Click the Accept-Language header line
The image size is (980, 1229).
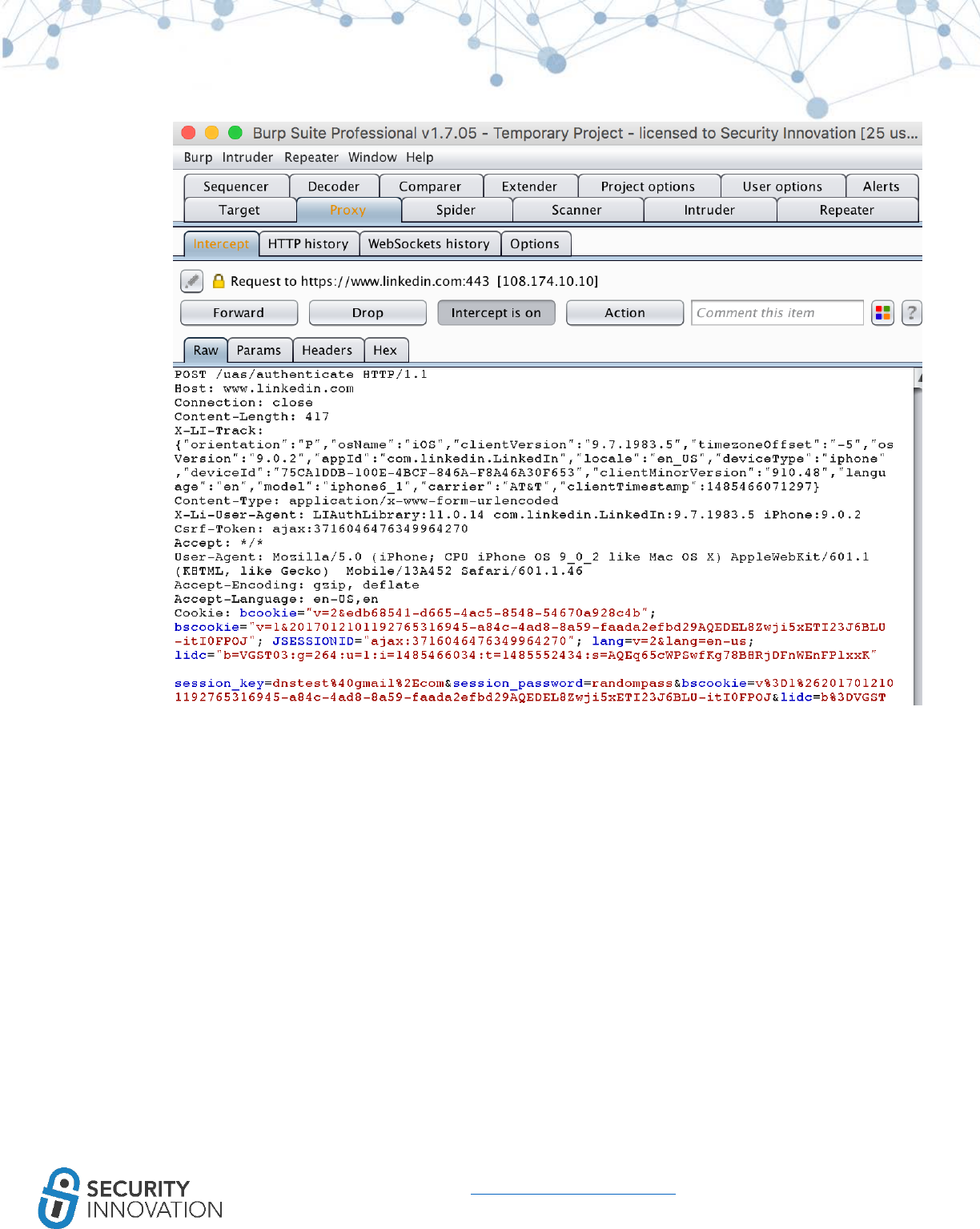click(276, 599)
